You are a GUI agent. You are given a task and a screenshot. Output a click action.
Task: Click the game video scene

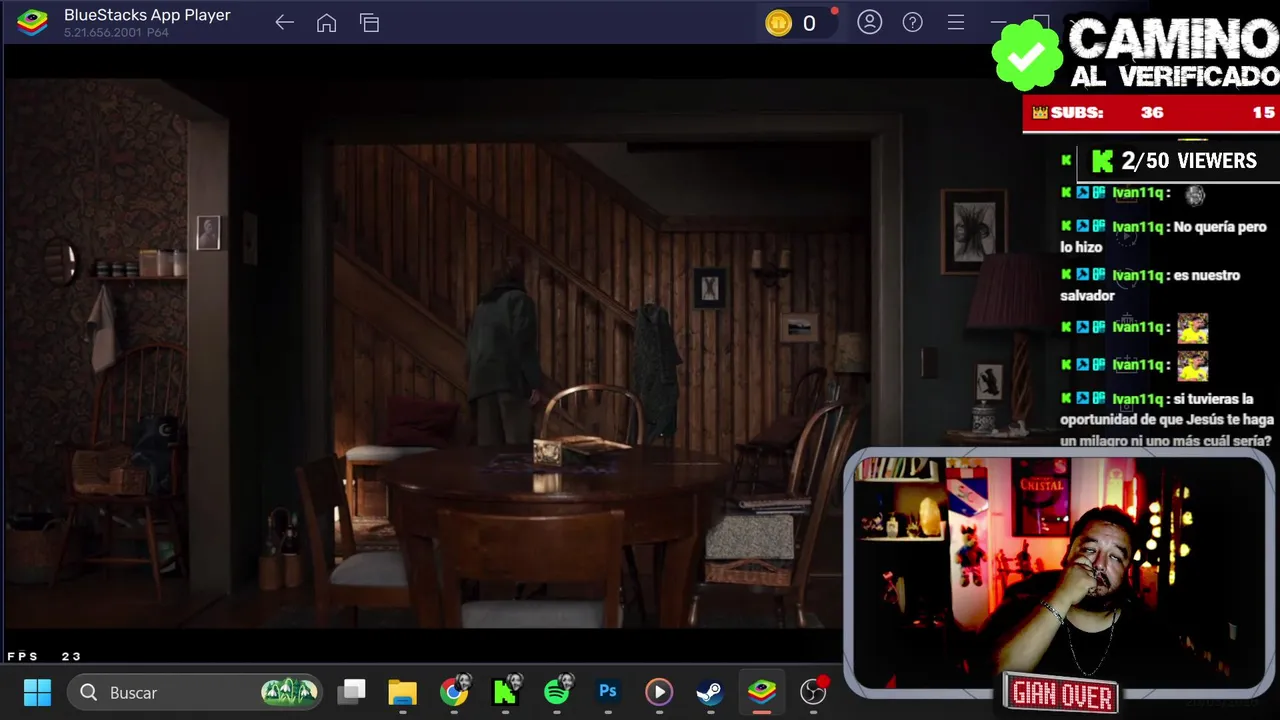(424, 353)
